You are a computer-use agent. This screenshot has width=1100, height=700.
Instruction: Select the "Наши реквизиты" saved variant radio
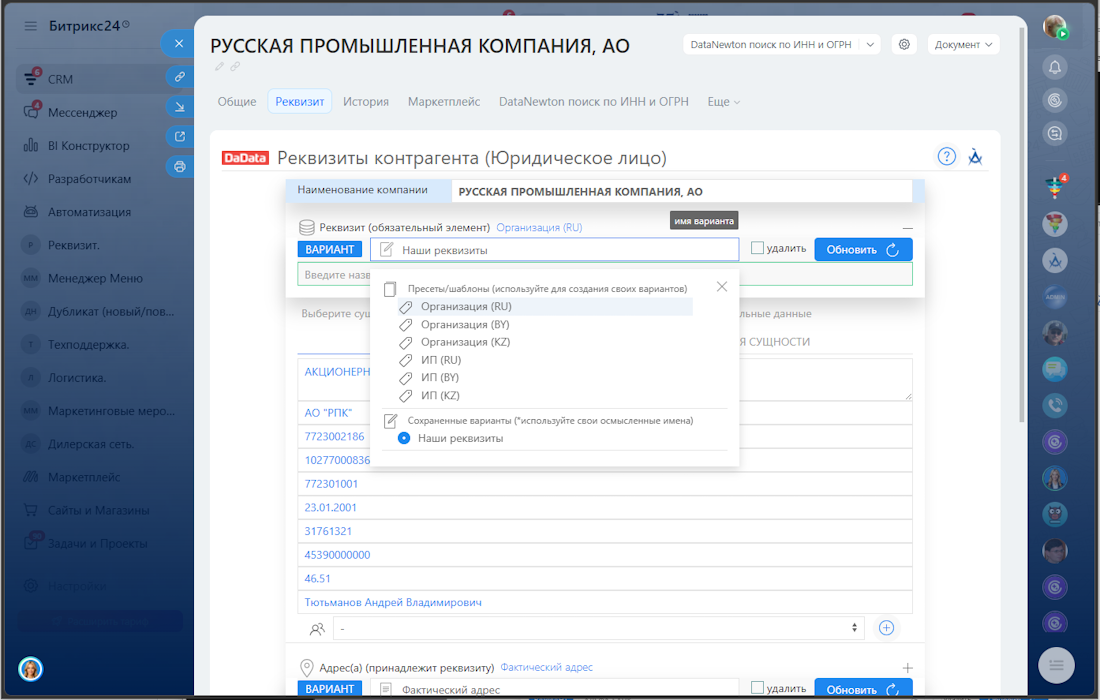[404, 438]
